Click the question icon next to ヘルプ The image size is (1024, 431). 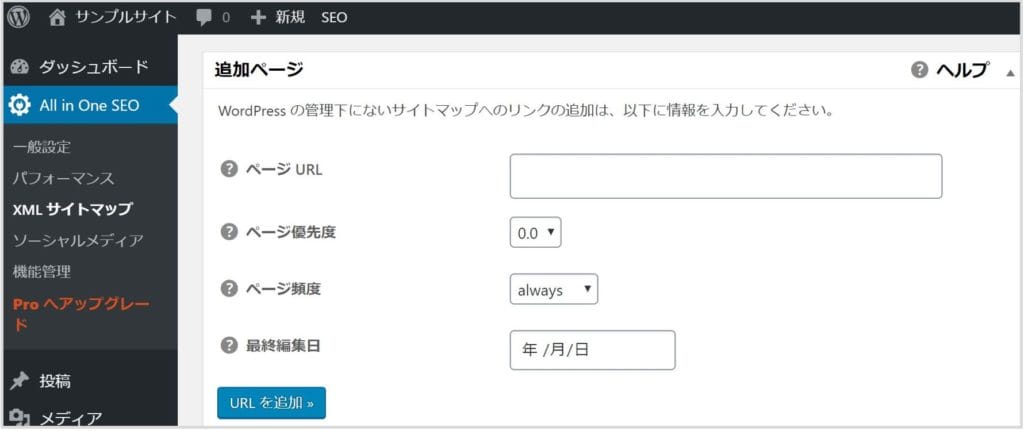[x=920, y=70]
